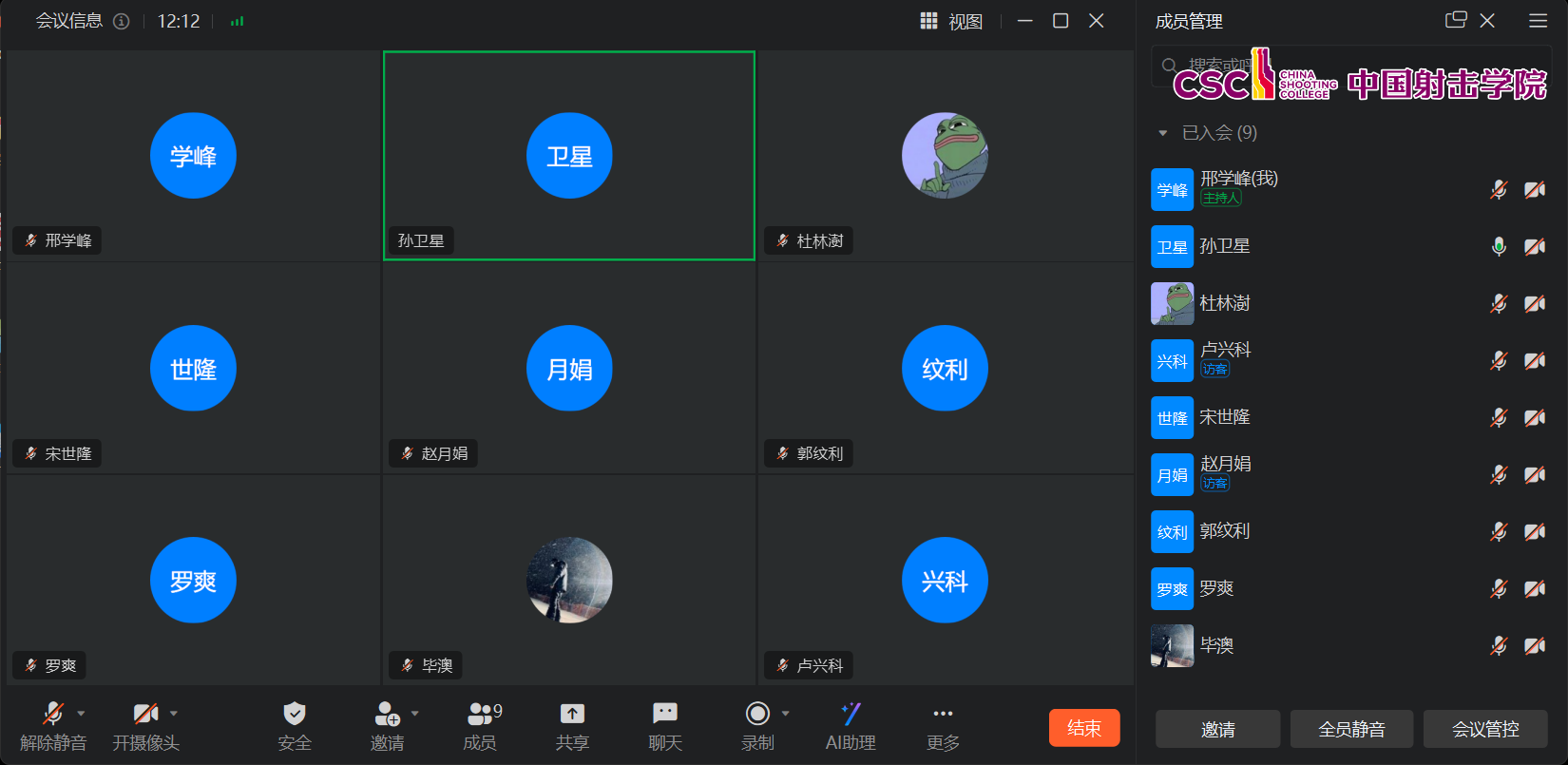Toggle microphone for 宋世隆 in list

click(x=1499, y=417)
